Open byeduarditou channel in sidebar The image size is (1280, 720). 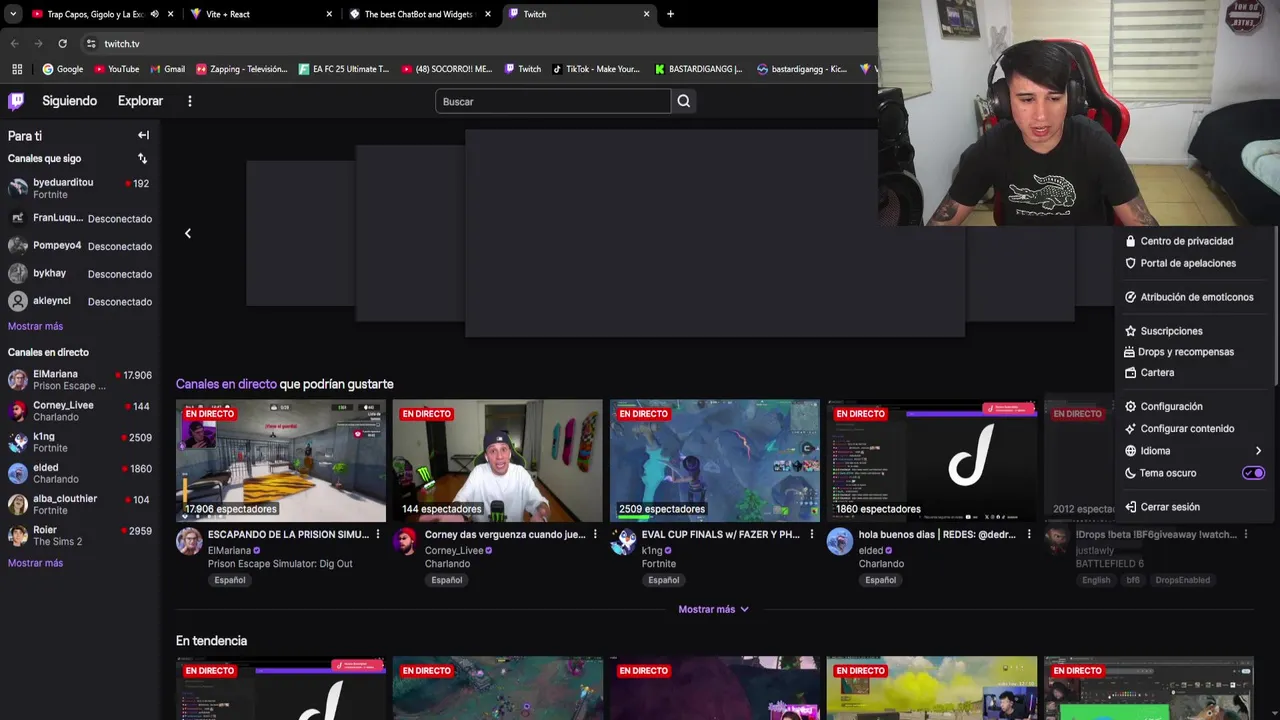point(80,188)
